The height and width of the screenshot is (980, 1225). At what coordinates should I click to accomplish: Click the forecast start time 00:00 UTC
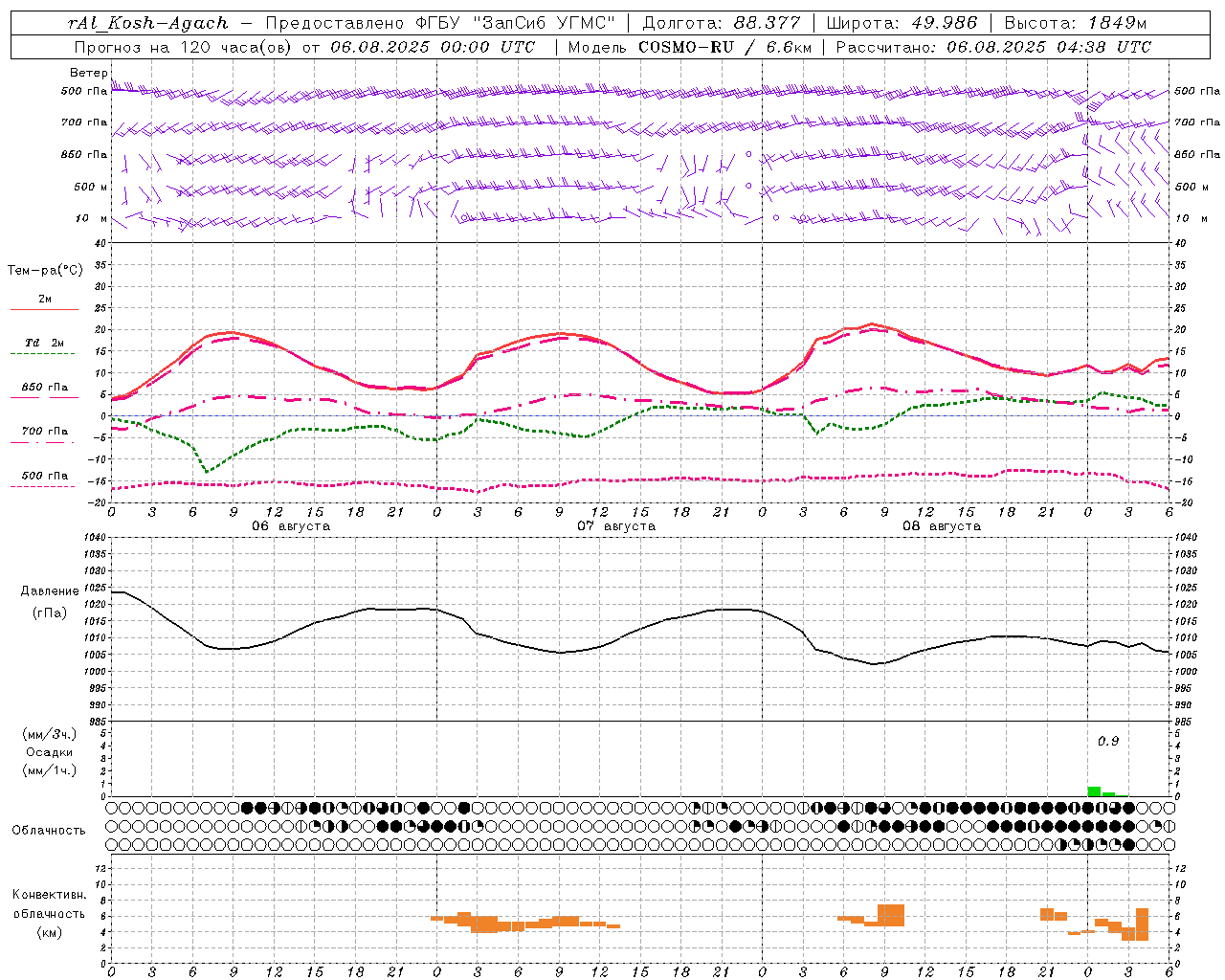pos(487,47)
